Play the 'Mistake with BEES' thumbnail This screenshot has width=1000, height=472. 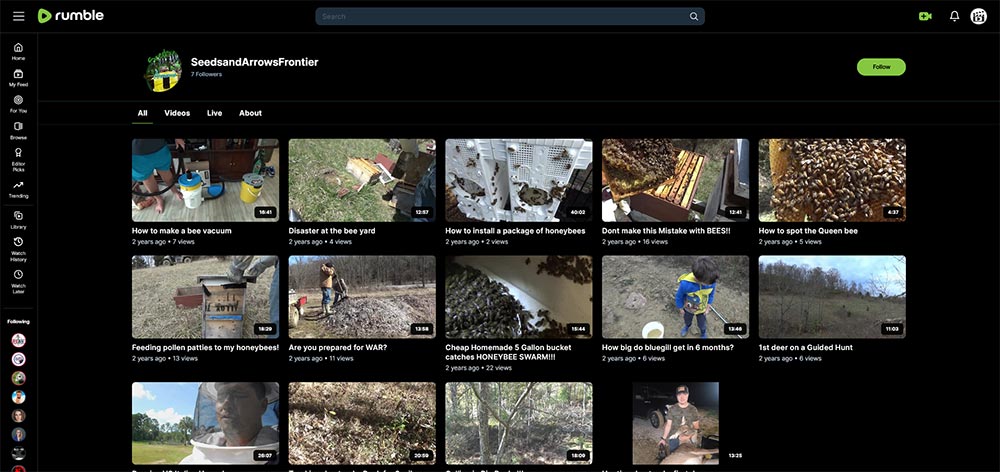tap(675, 181)
